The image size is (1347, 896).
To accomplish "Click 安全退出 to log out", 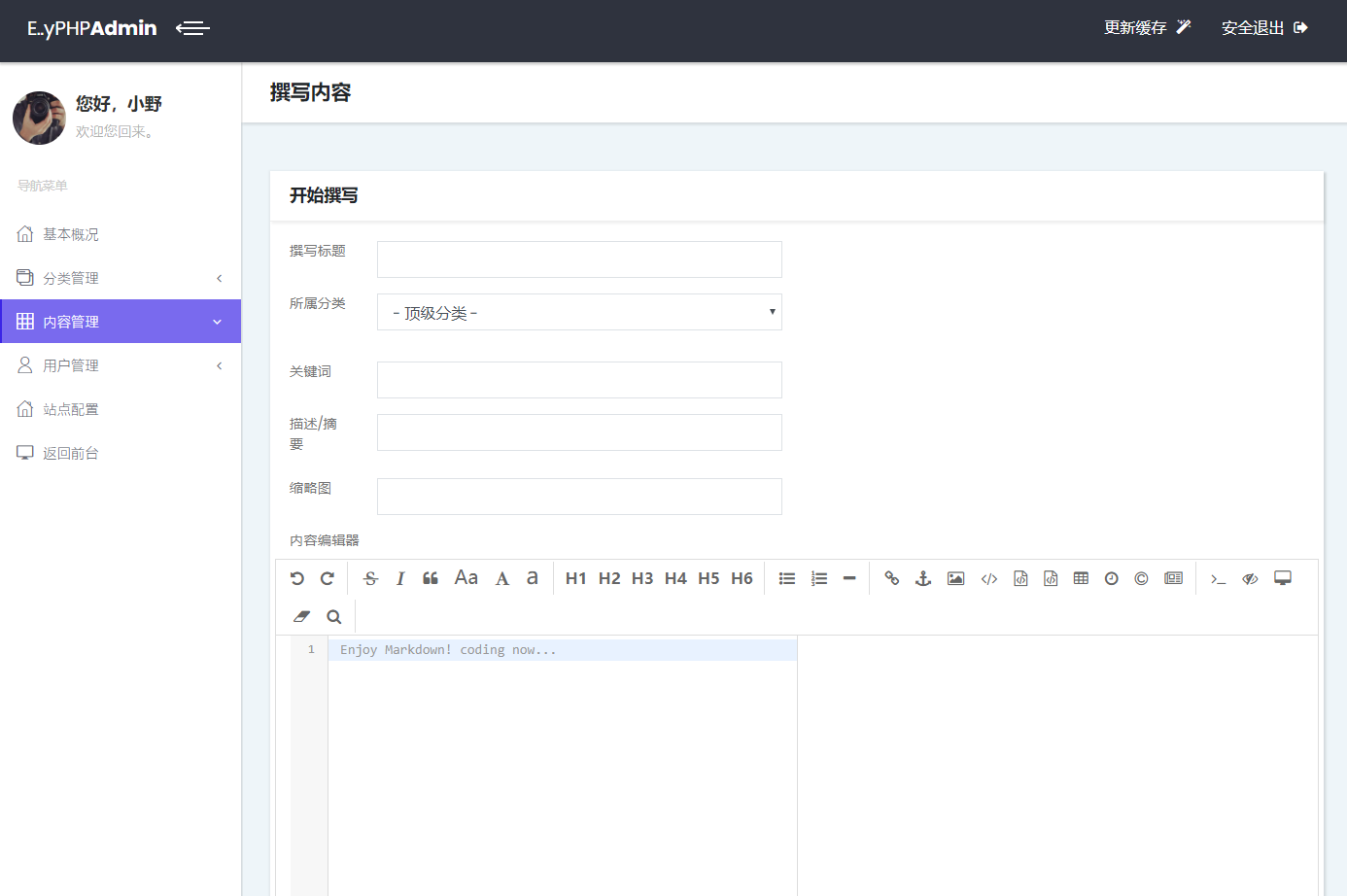I will tap(1264, 28).
